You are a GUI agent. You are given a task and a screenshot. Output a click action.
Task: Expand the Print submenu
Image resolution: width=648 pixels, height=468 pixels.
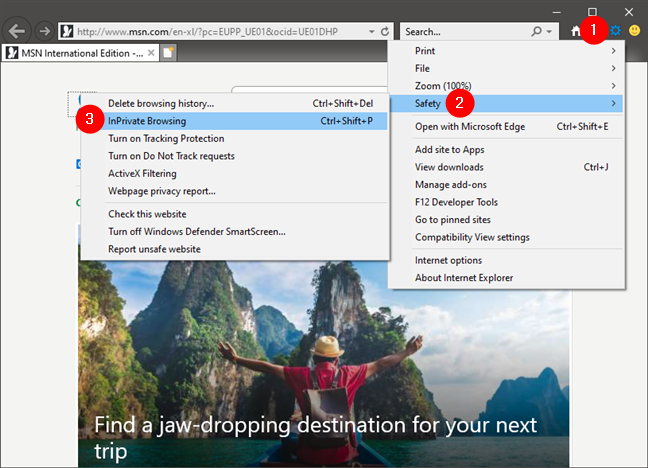(507, 51)
